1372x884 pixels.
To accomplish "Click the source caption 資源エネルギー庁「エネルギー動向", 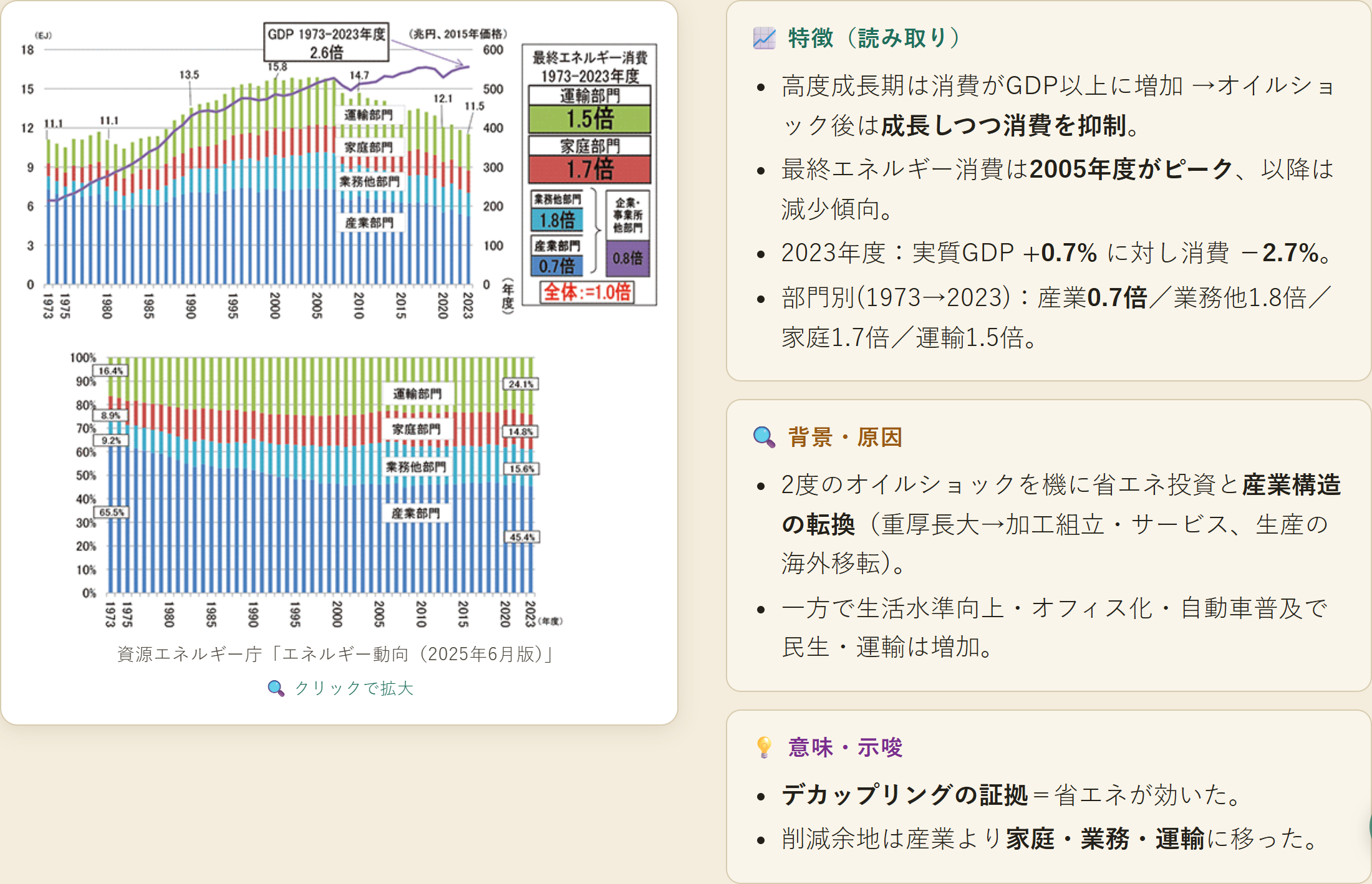I will (x=336, y=654).
